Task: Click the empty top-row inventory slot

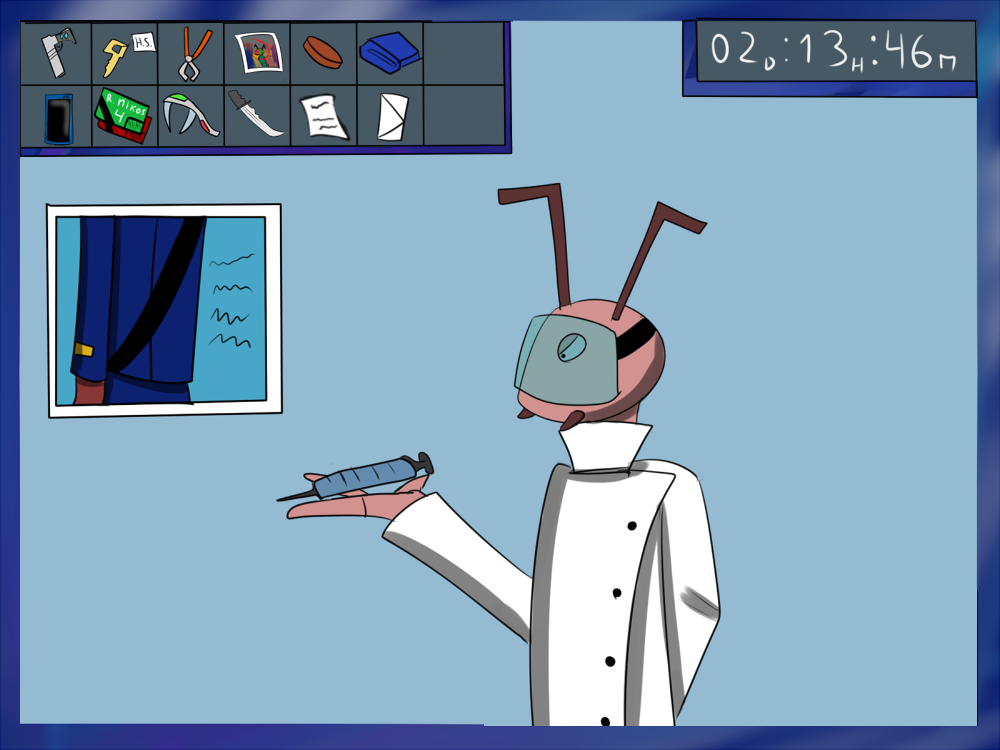Action: click(462, 53)
